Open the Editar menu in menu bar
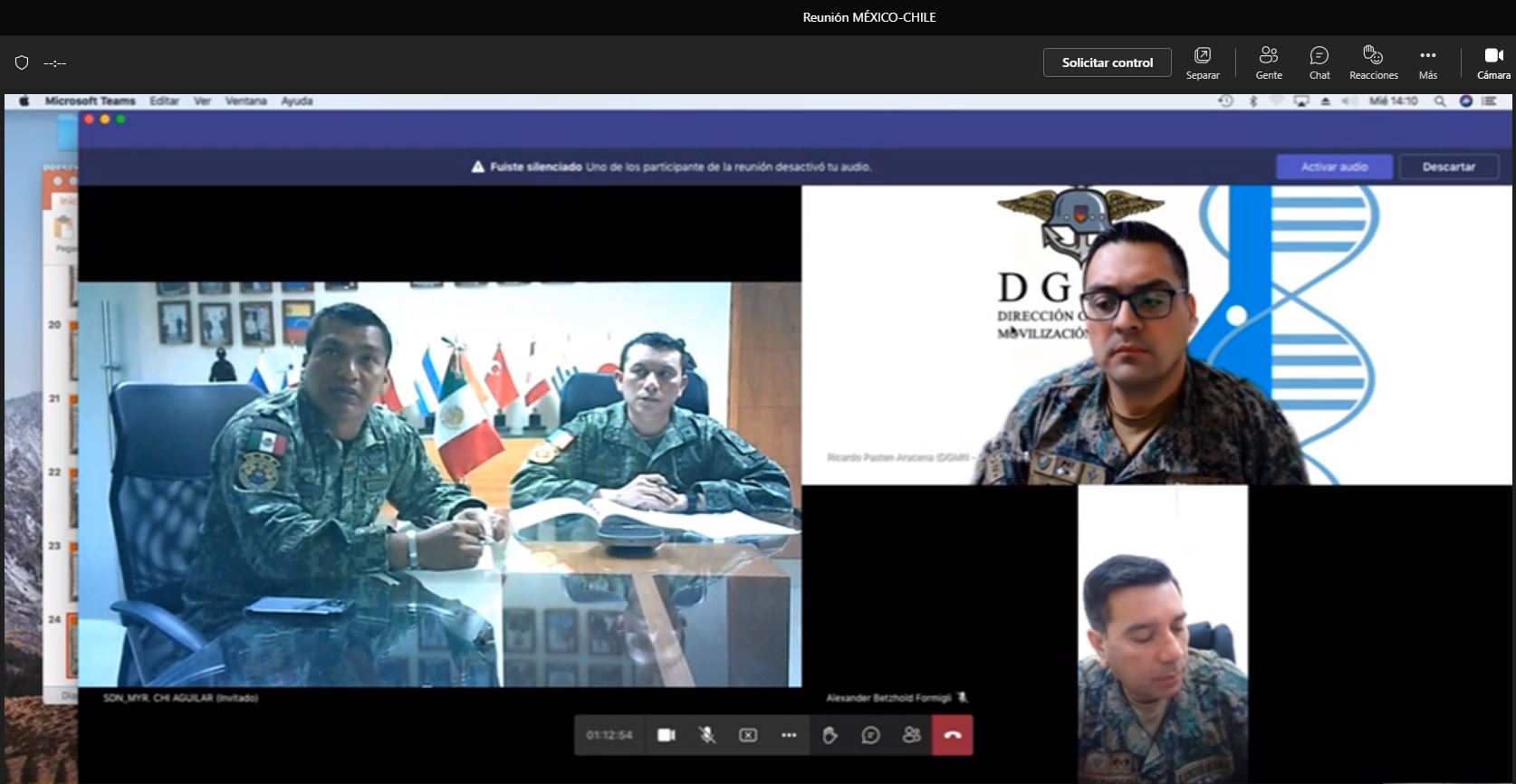Screen dimensions: 1516x784 [164, 101]
